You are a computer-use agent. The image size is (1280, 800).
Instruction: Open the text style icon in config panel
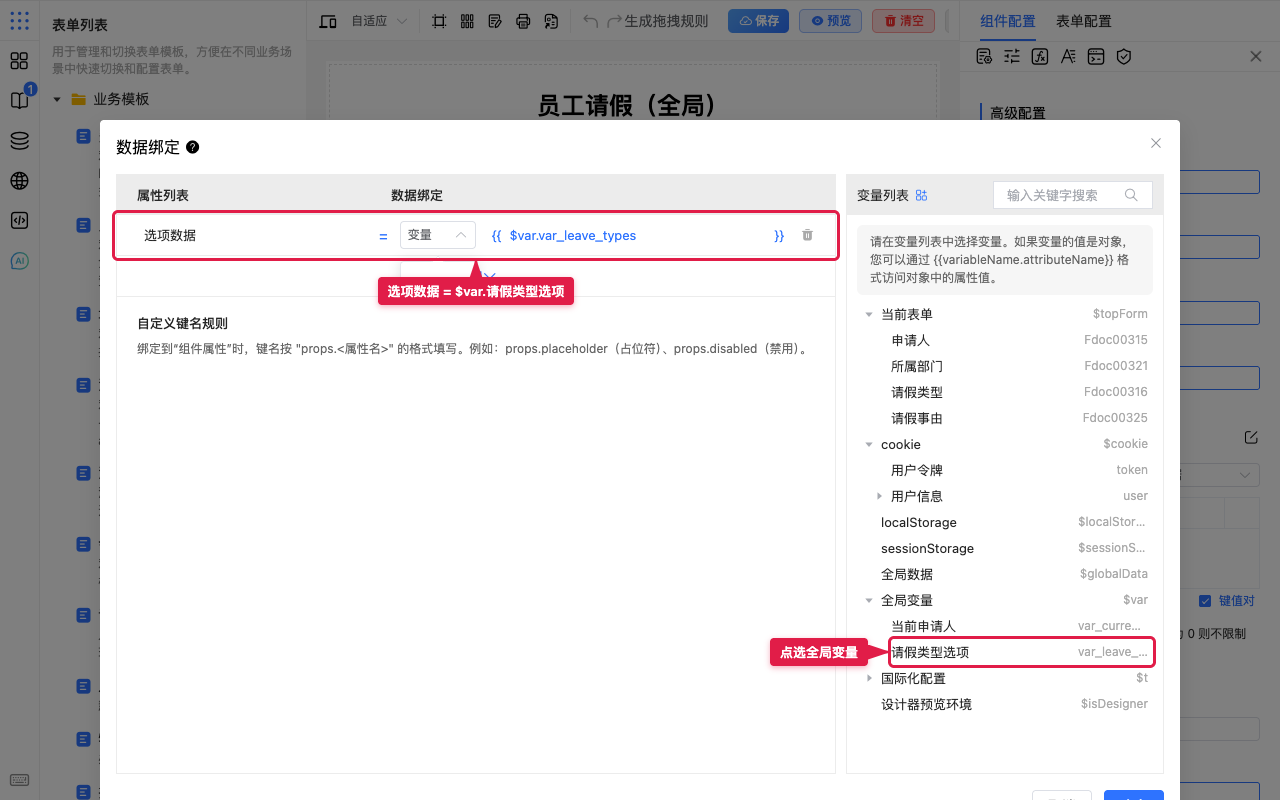pyautogui.click(x=1068, y=57)
